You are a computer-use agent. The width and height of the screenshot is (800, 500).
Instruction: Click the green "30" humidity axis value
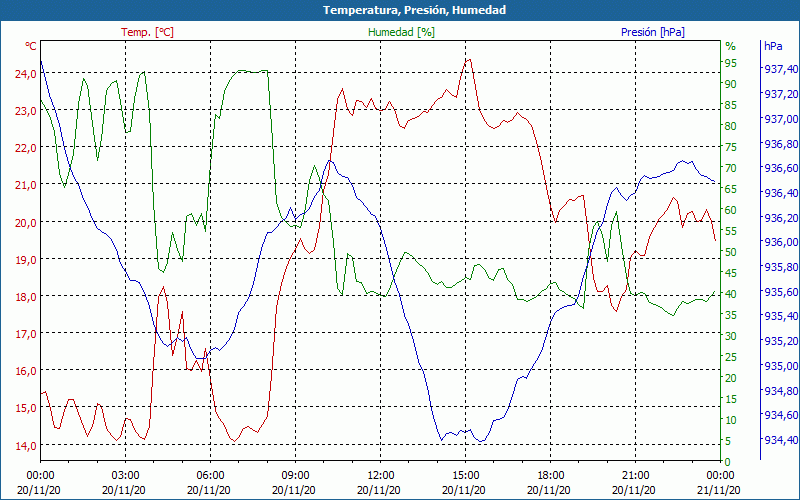click(x=731, y=336)
